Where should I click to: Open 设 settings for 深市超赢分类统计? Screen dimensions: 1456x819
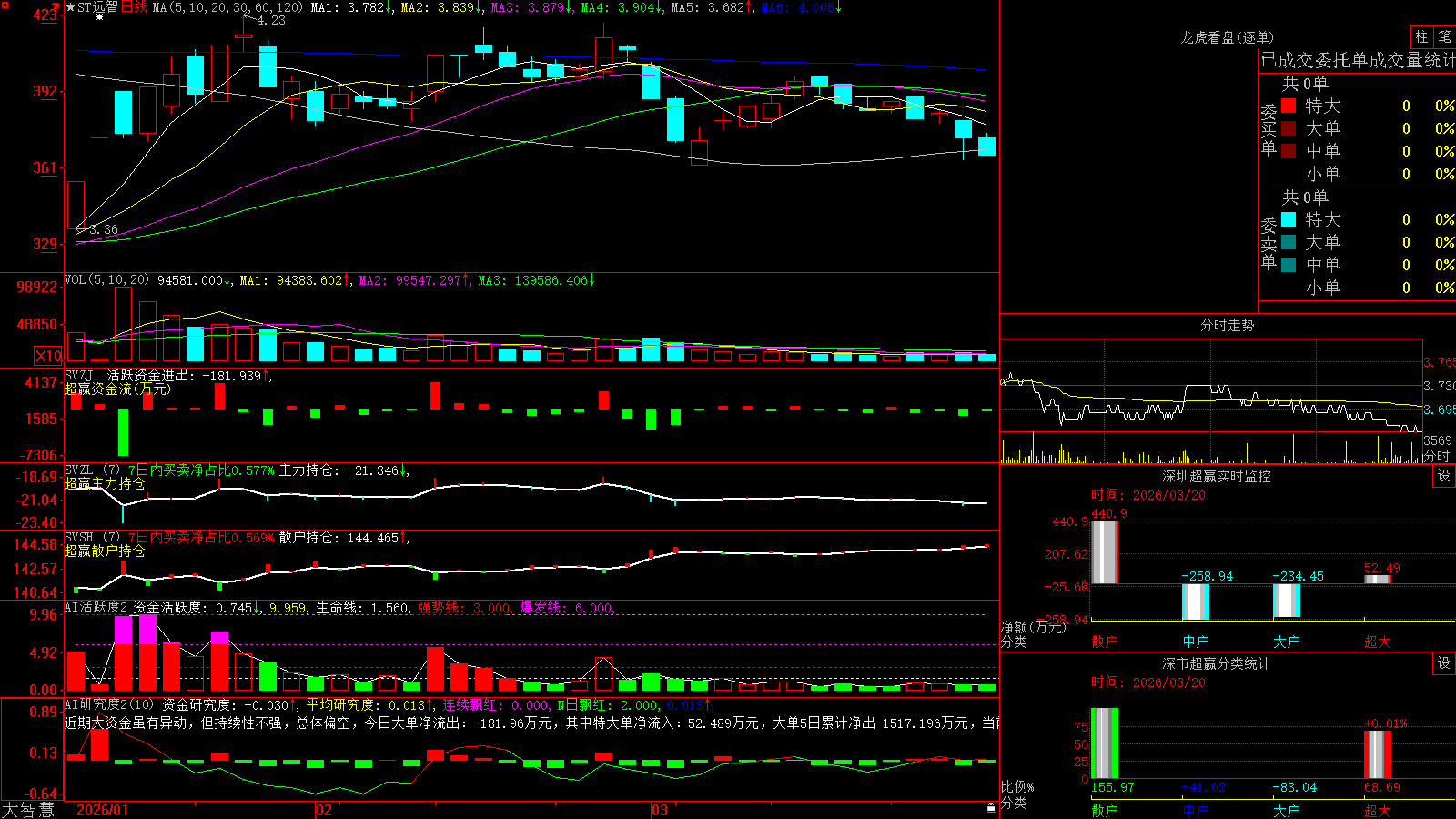[x=1444, y=663]
